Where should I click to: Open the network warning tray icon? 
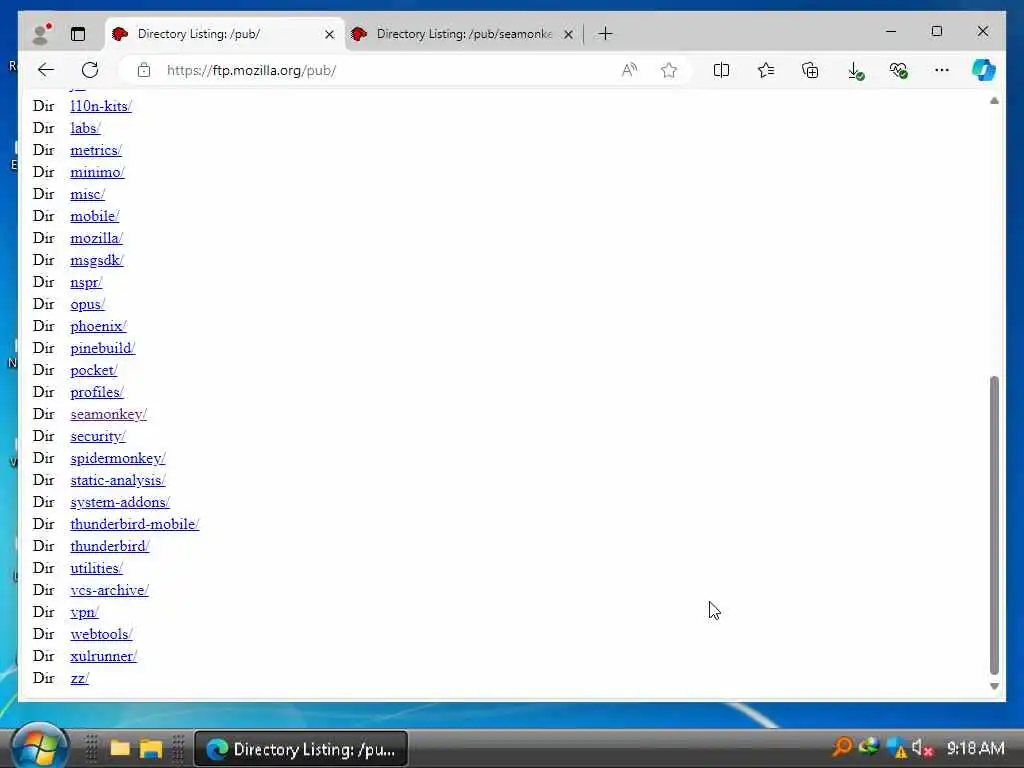896,748
